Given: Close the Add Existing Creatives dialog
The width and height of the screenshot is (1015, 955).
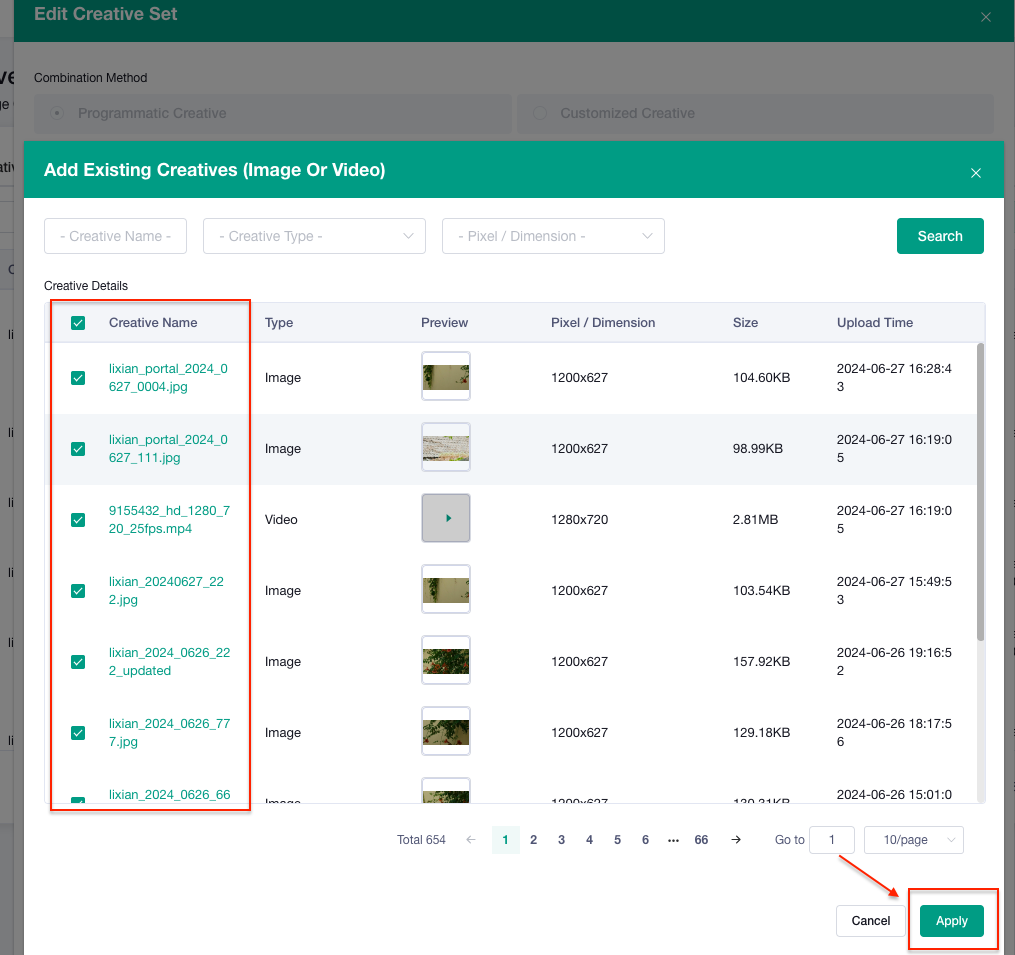Looking at the screenshot, I should point(976,173).
